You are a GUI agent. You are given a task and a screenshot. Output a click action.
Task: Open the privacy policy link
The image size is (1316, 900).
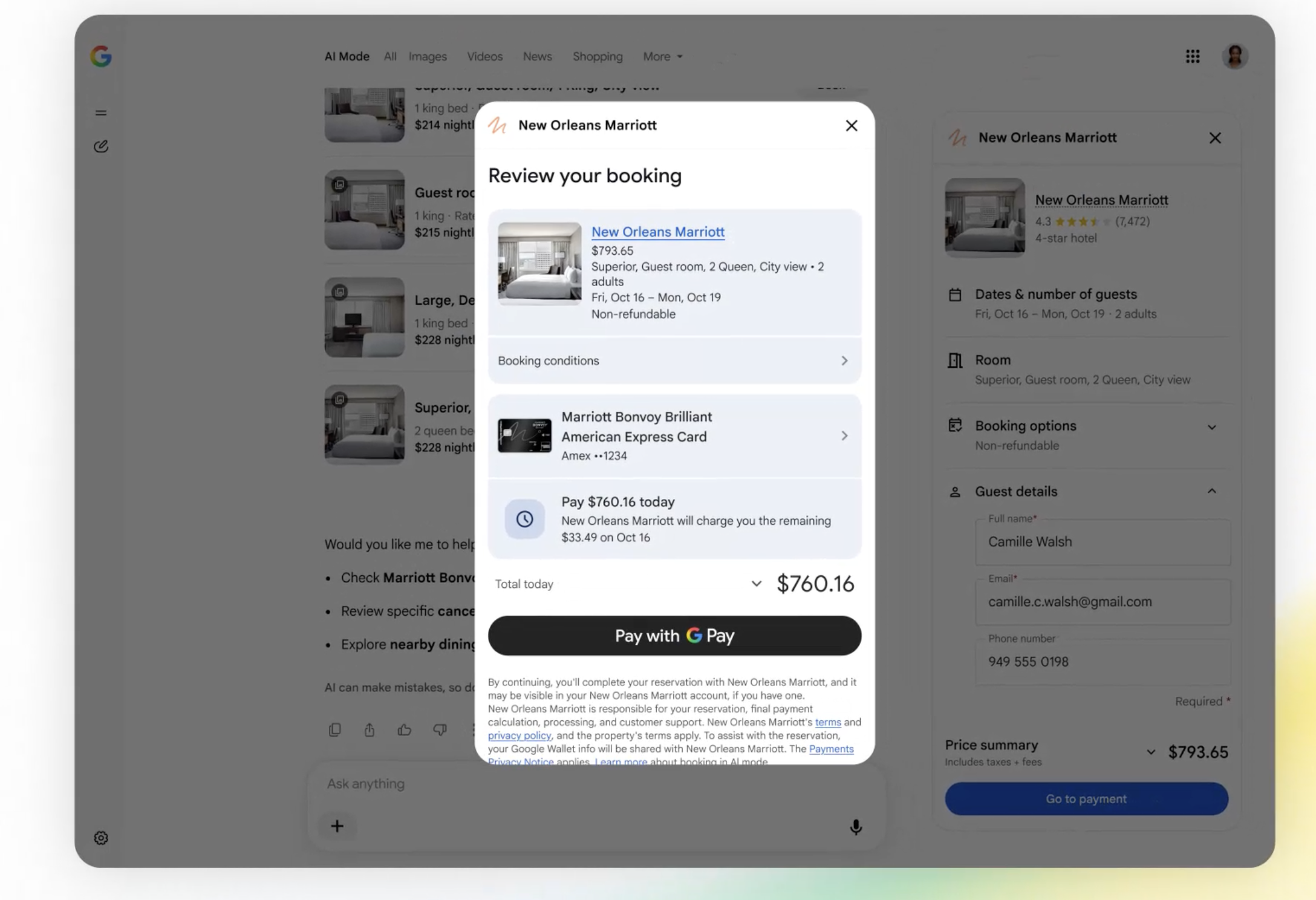point(520,735)
